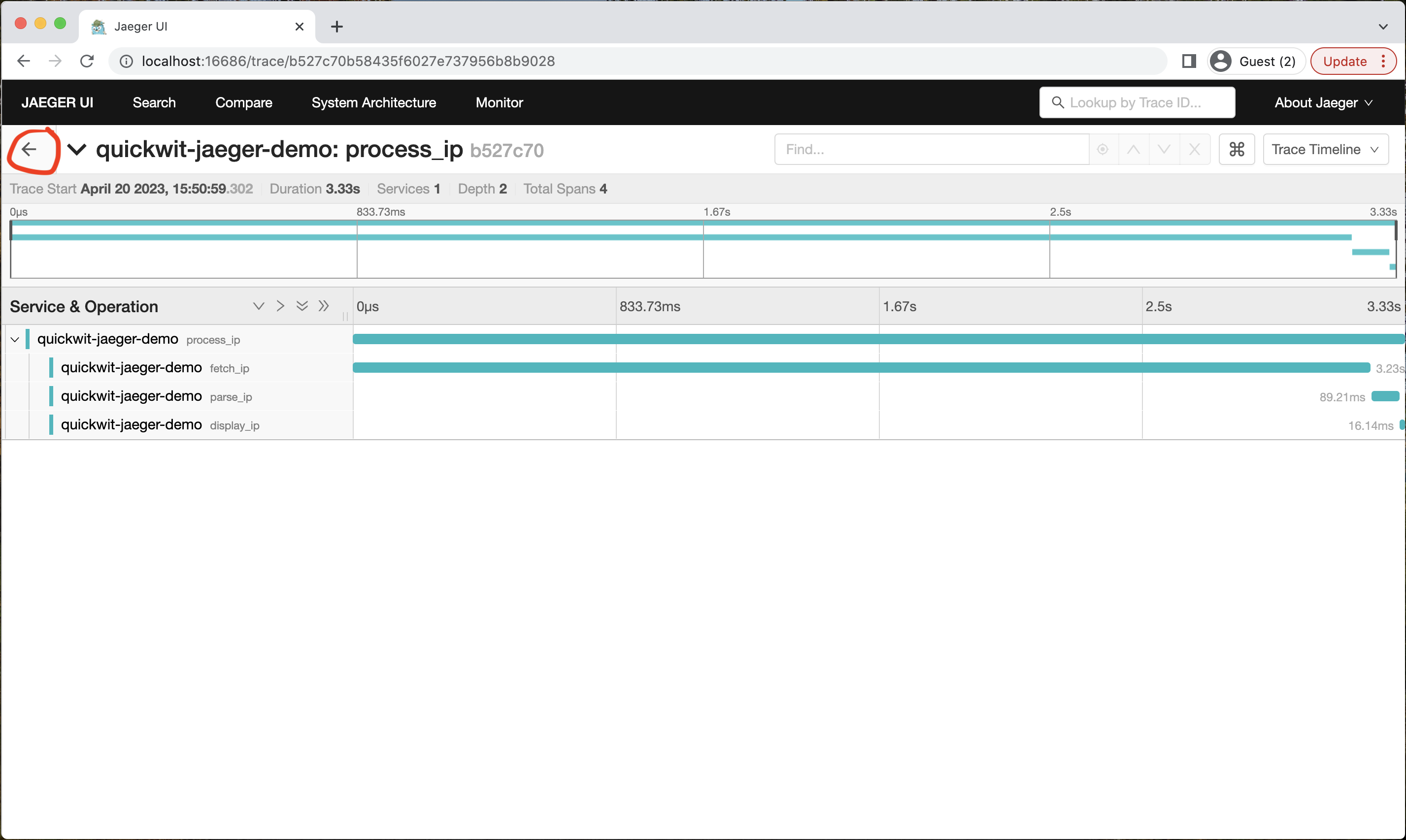The height and width of the screenshot is (840, 1406).
Task: Go back to search results with arrow
Action: [29, 149]
